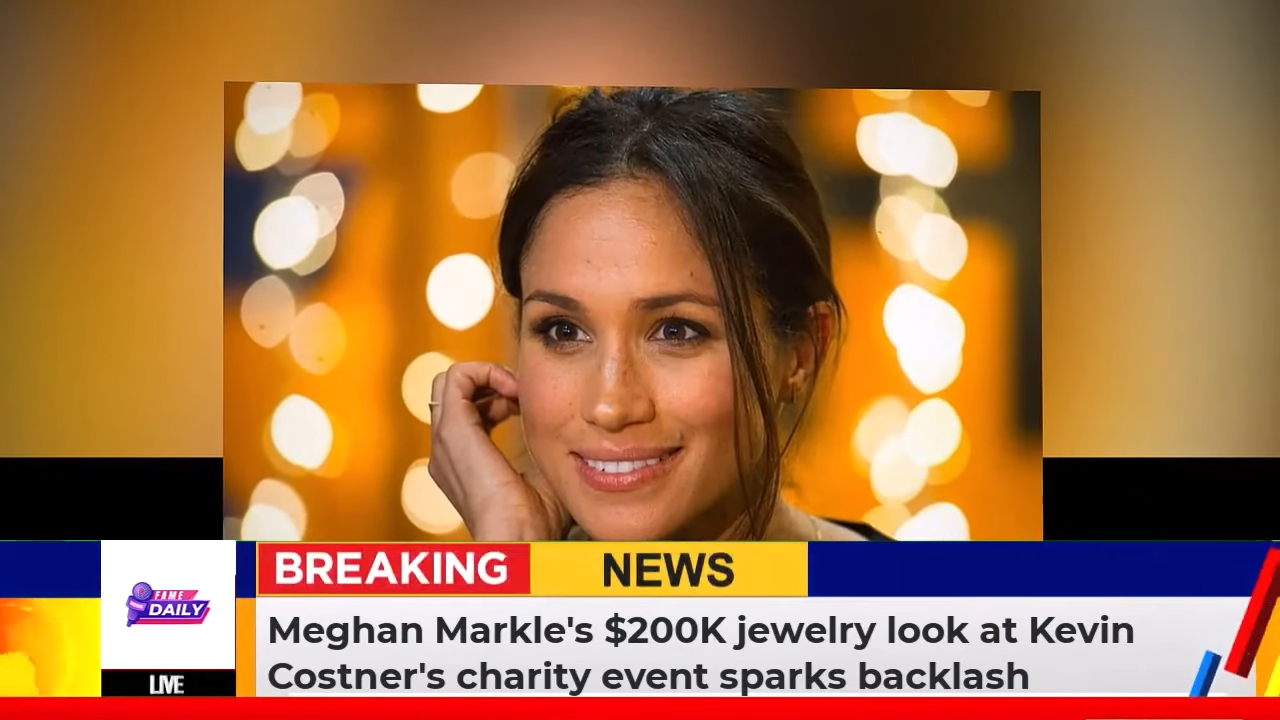The image size is (1280, 720).
Task: Click the blue banner area right of NEWS
Action: [1030, 569]
